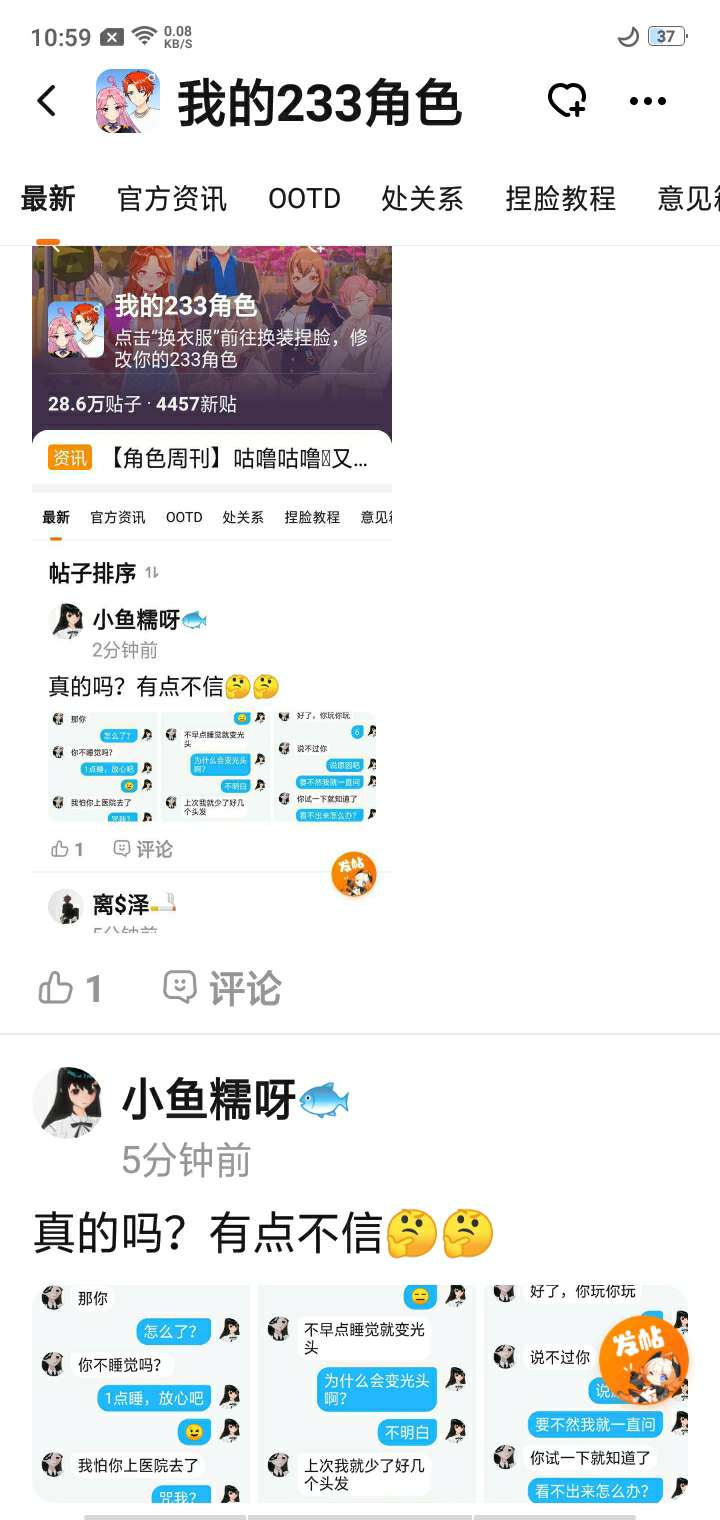Image resolution: width=720 pixels, height=1520 pixels.
Task: Tap the orange 发帖 floating post button
Action: click(x=643, y=1360)
